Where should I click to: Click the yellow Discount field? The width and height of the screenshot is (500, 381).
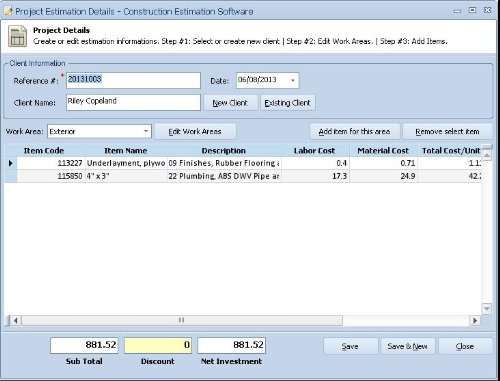158,345
